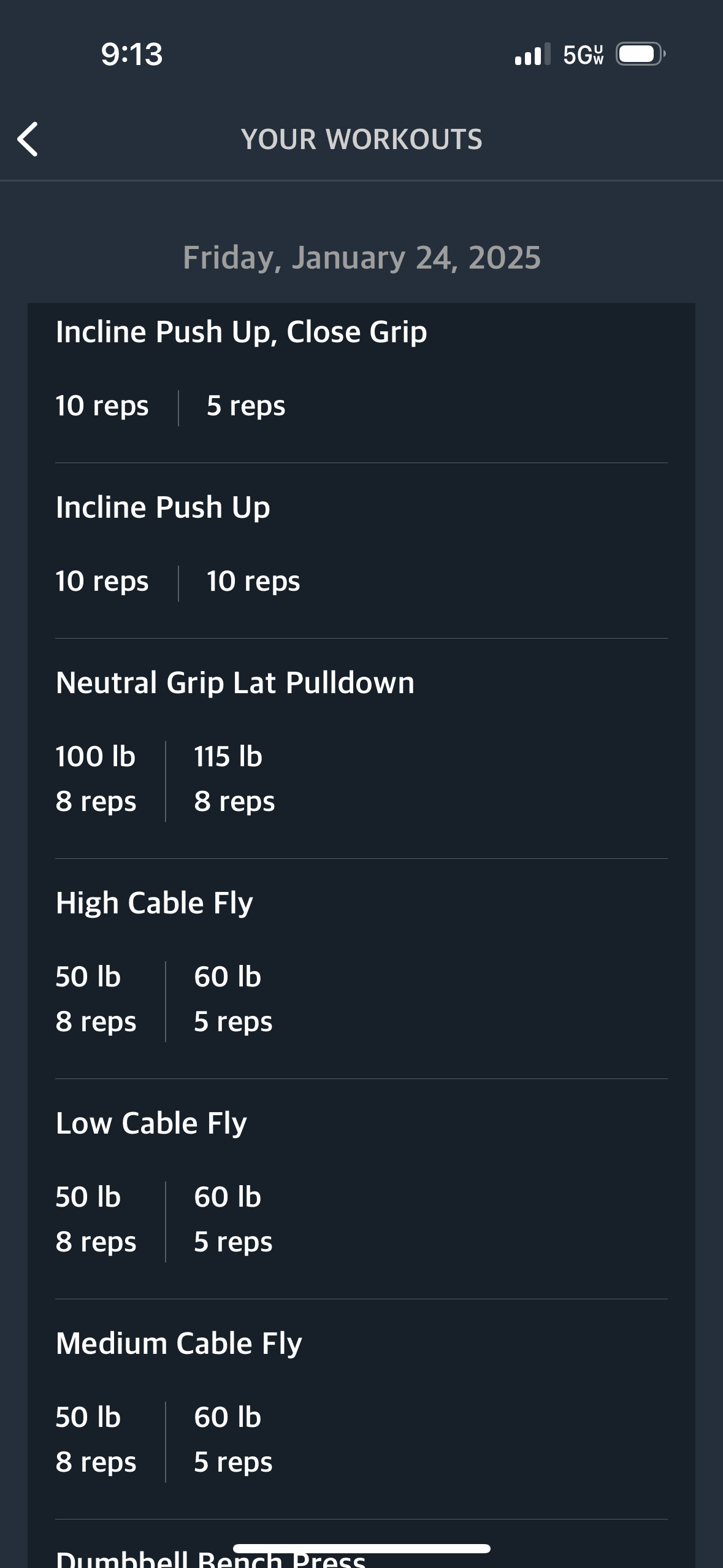This screenshot has height=1568, width=723.
Task: Tap the home indicator bar
Action: point(362,1548)
